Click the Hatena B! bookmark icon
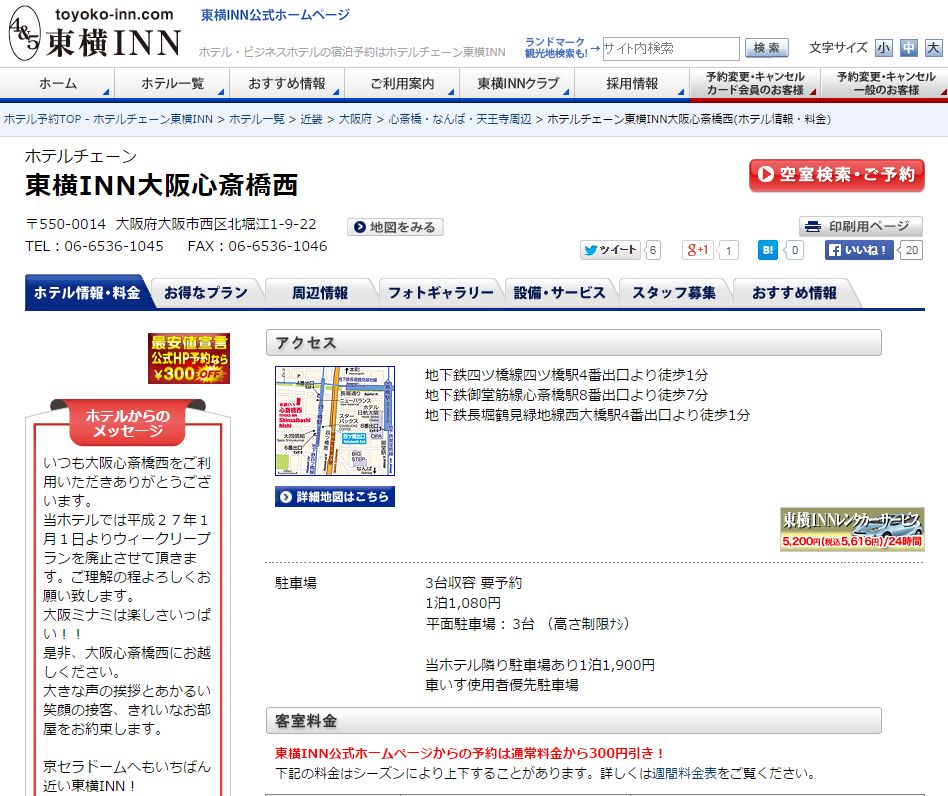The width and height of the screenshot is (948, 796). point(767,250)
